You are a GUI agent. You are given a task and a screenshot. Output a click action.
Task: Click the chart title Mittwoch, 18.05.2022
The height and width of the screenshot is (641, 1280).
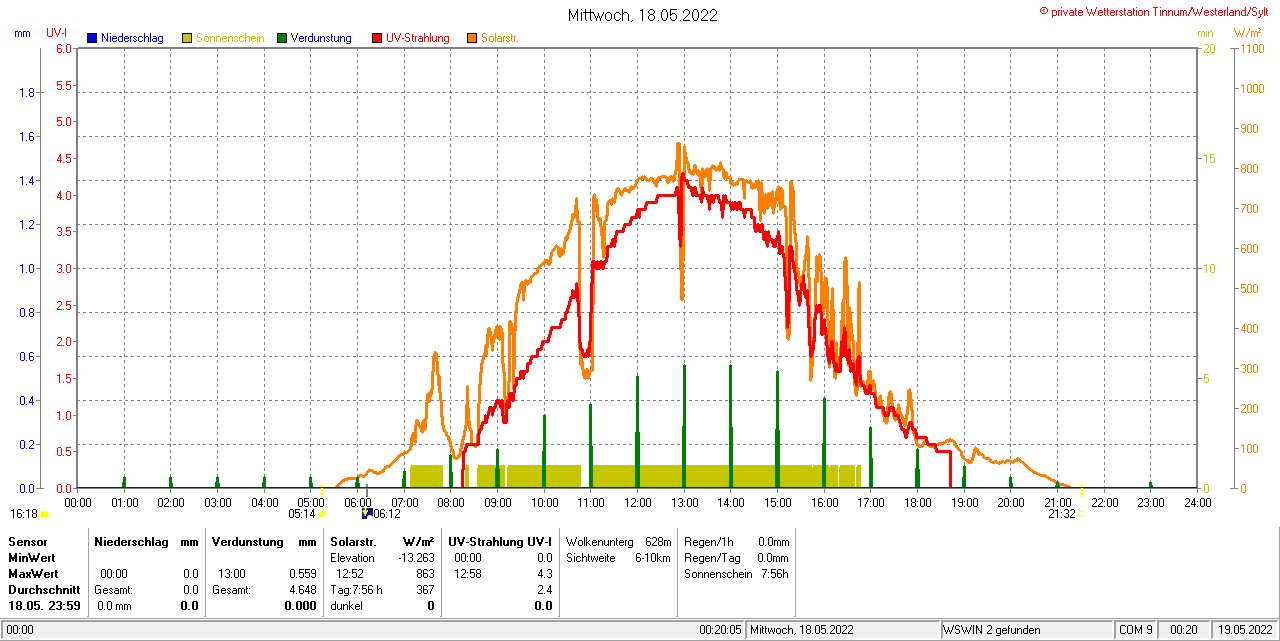(x=642, y=15)
